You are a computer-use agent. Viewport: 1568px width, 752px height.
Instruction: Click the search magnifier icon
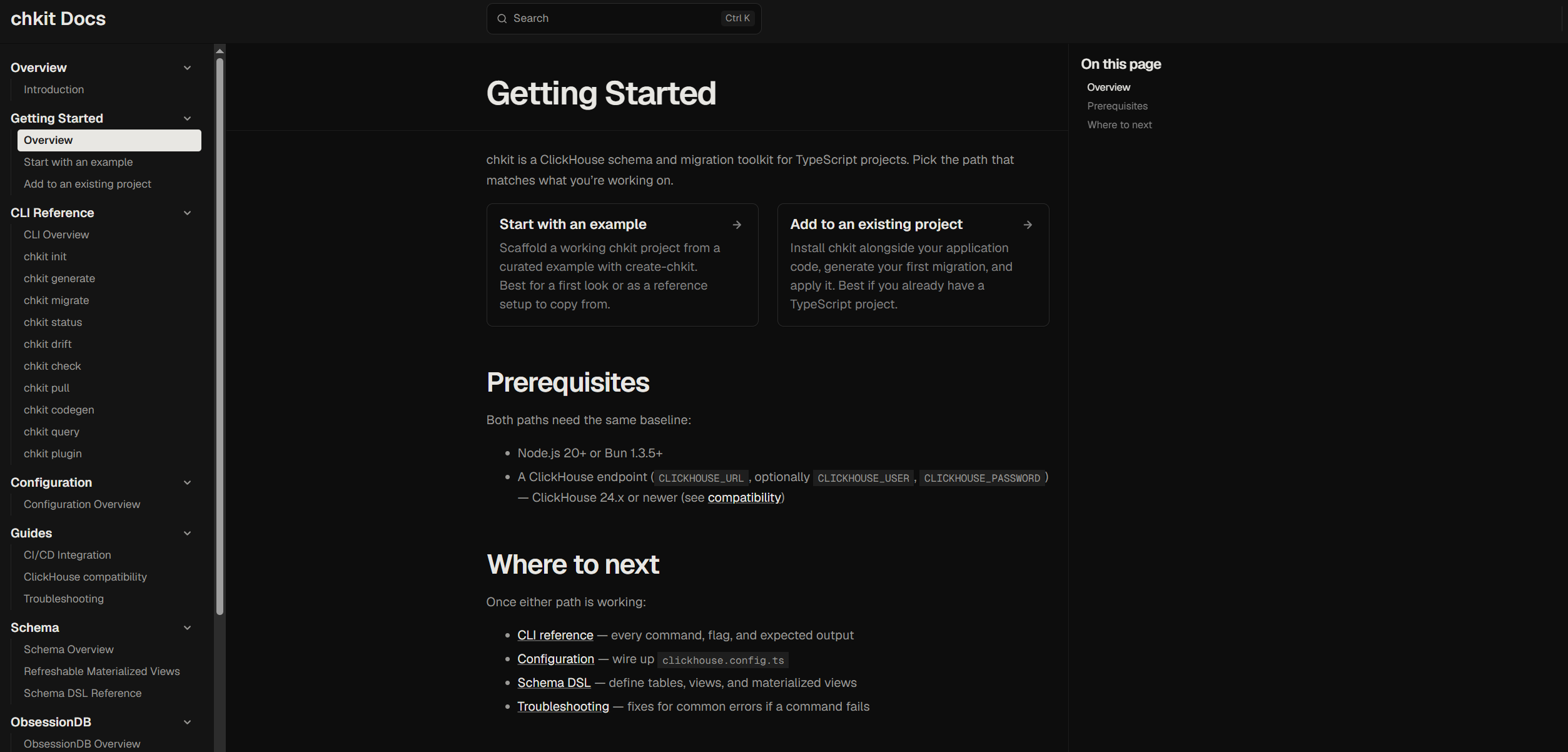pos(502,19)
